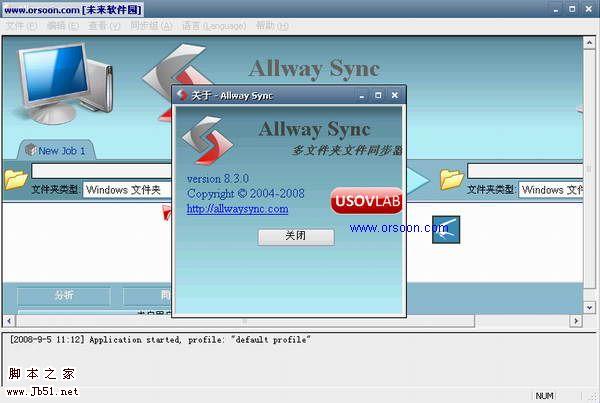Minimize the main application window
The height and width of the screenshot is (403, 600).
pos(556,9)
